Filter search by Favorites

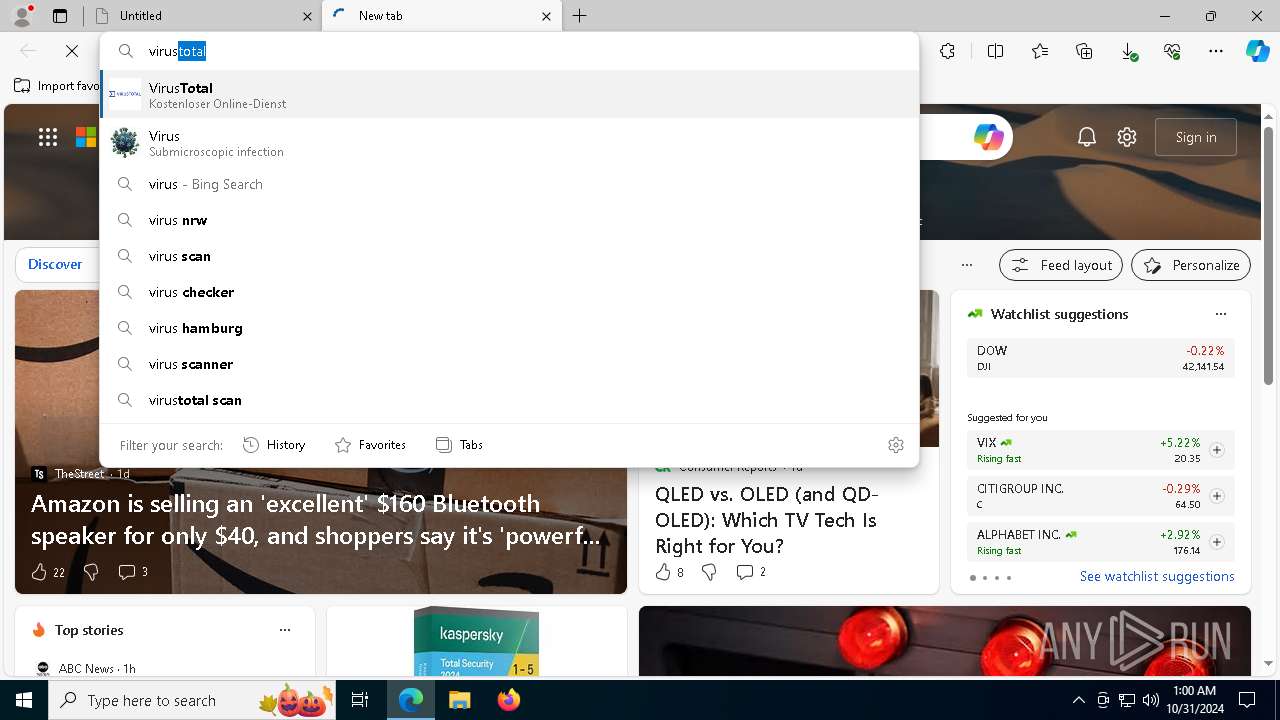pyautogui.click(x=370, y=445)
